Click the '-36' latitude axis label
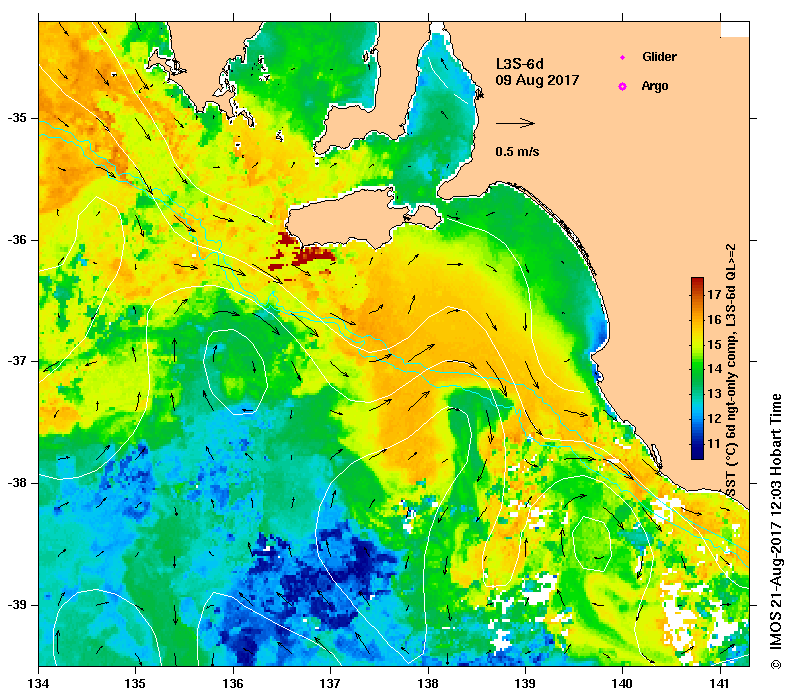Screen dimensions: 791x700 click(x=16, y=240)
